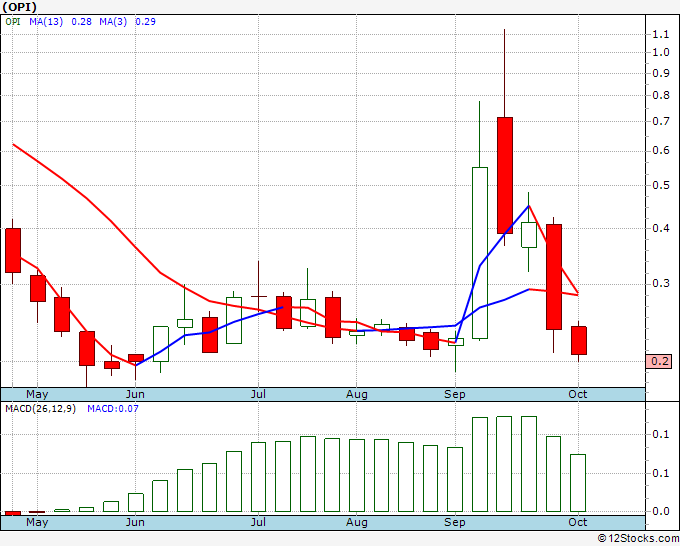Open the 12Stocks.com watermark link

(x=639, y=538)
